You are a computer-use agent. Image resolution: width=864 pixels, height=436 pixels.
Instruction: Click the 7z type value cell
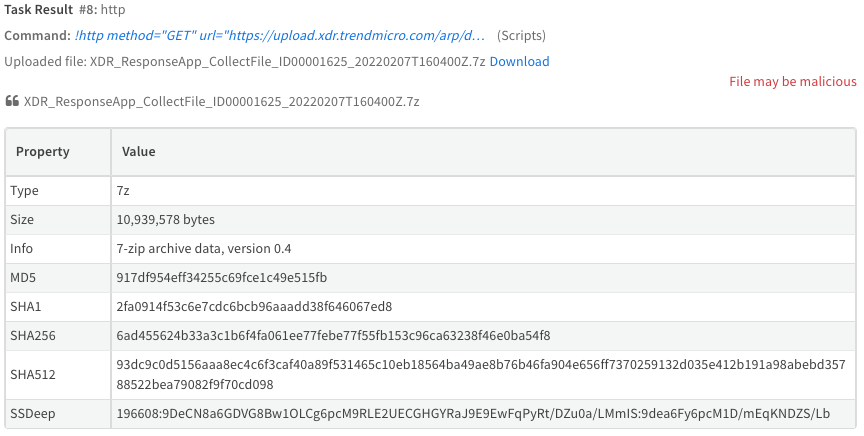tap(124, 190)
